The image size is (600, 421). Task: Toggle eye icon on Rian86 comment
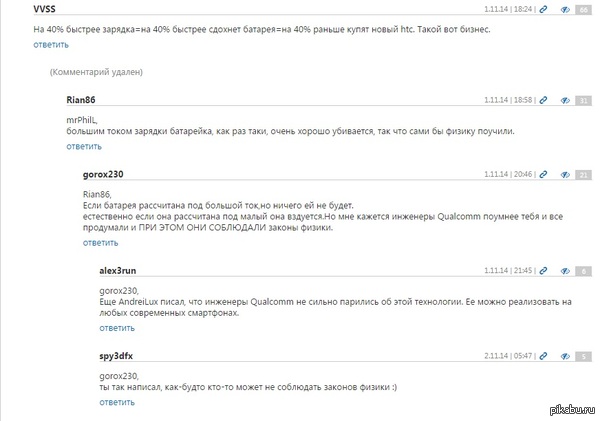coord(564,100)
